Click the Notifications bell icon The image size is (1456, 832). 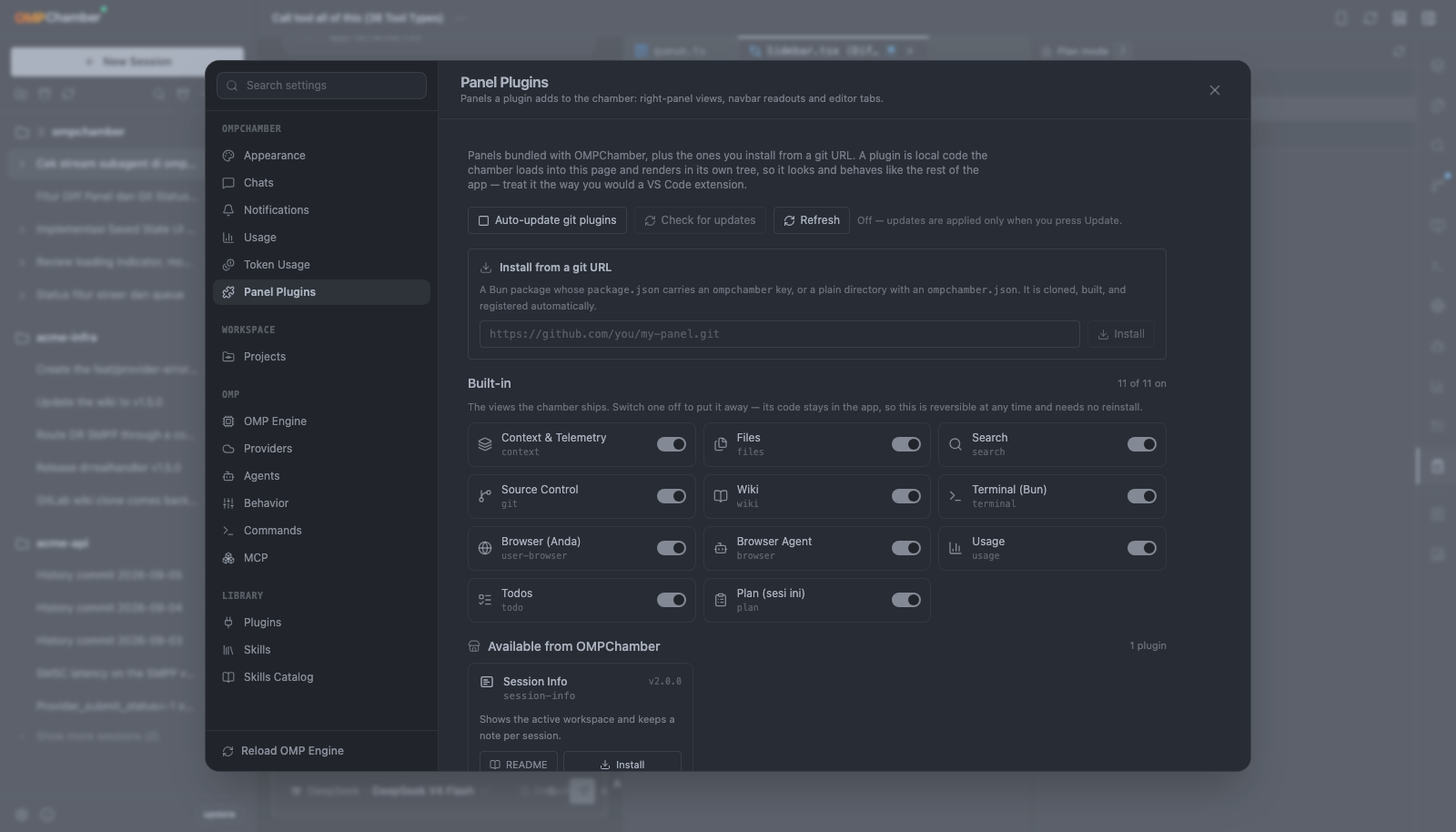pyautogui.click(x=228, y=210)
